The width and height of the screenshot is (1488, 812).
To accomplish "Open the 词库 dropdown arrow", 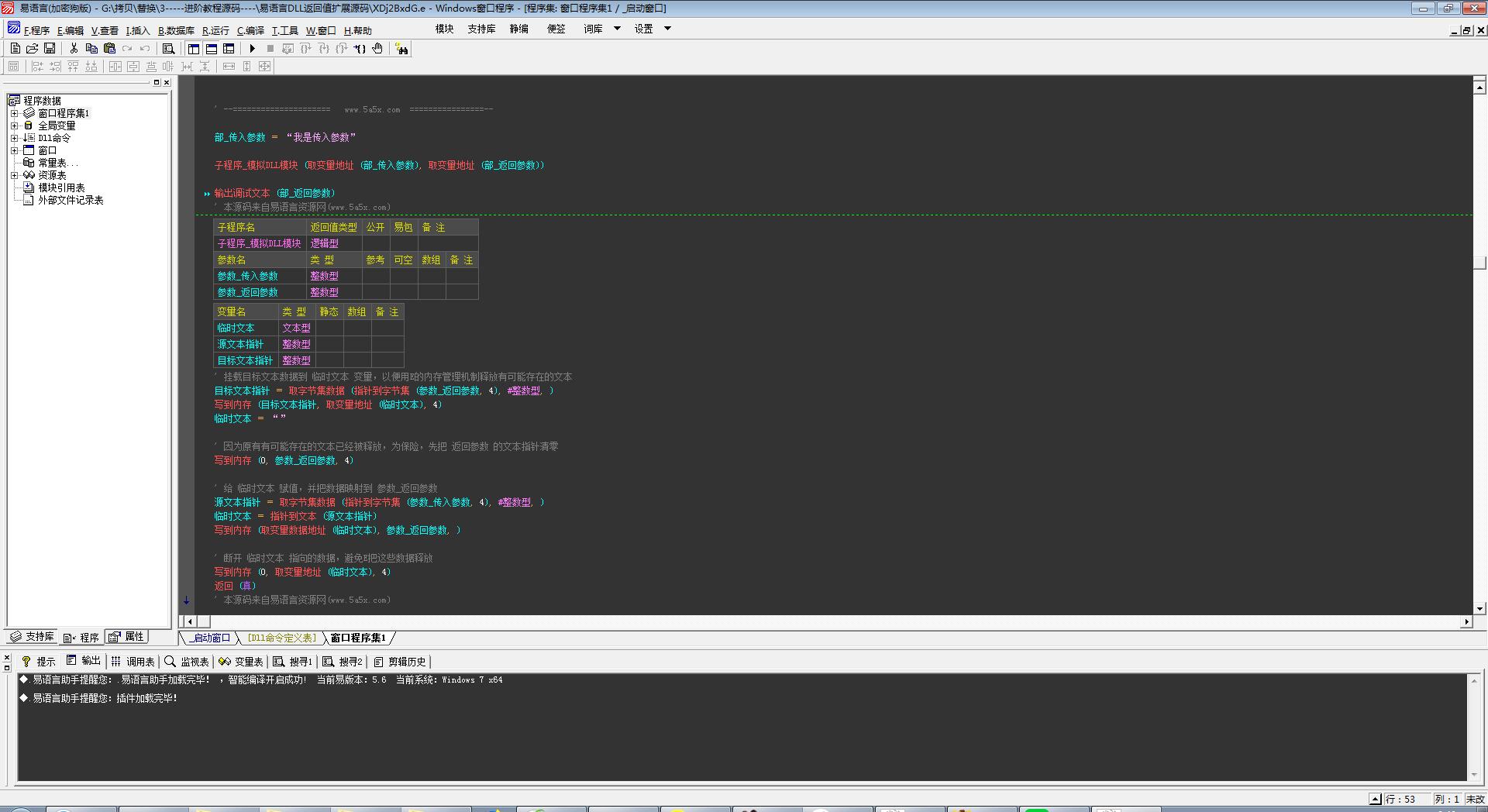I will (x=617, y=29).
